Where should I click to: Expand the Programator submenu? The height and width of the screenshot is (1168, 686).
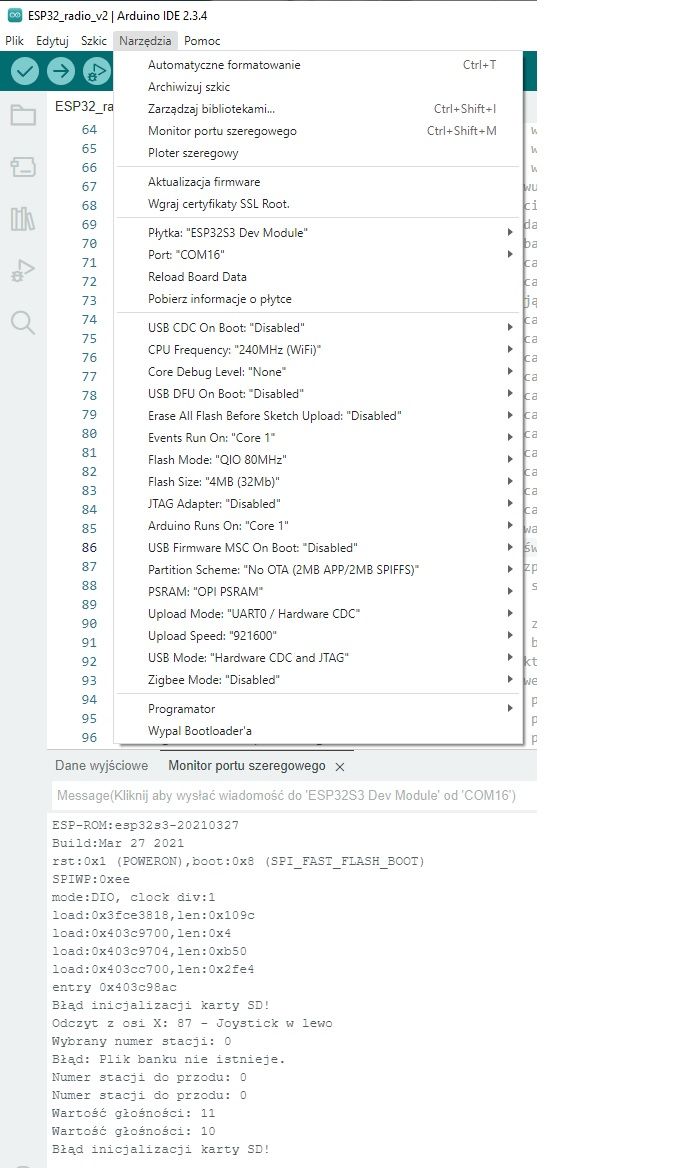(318, 708)
